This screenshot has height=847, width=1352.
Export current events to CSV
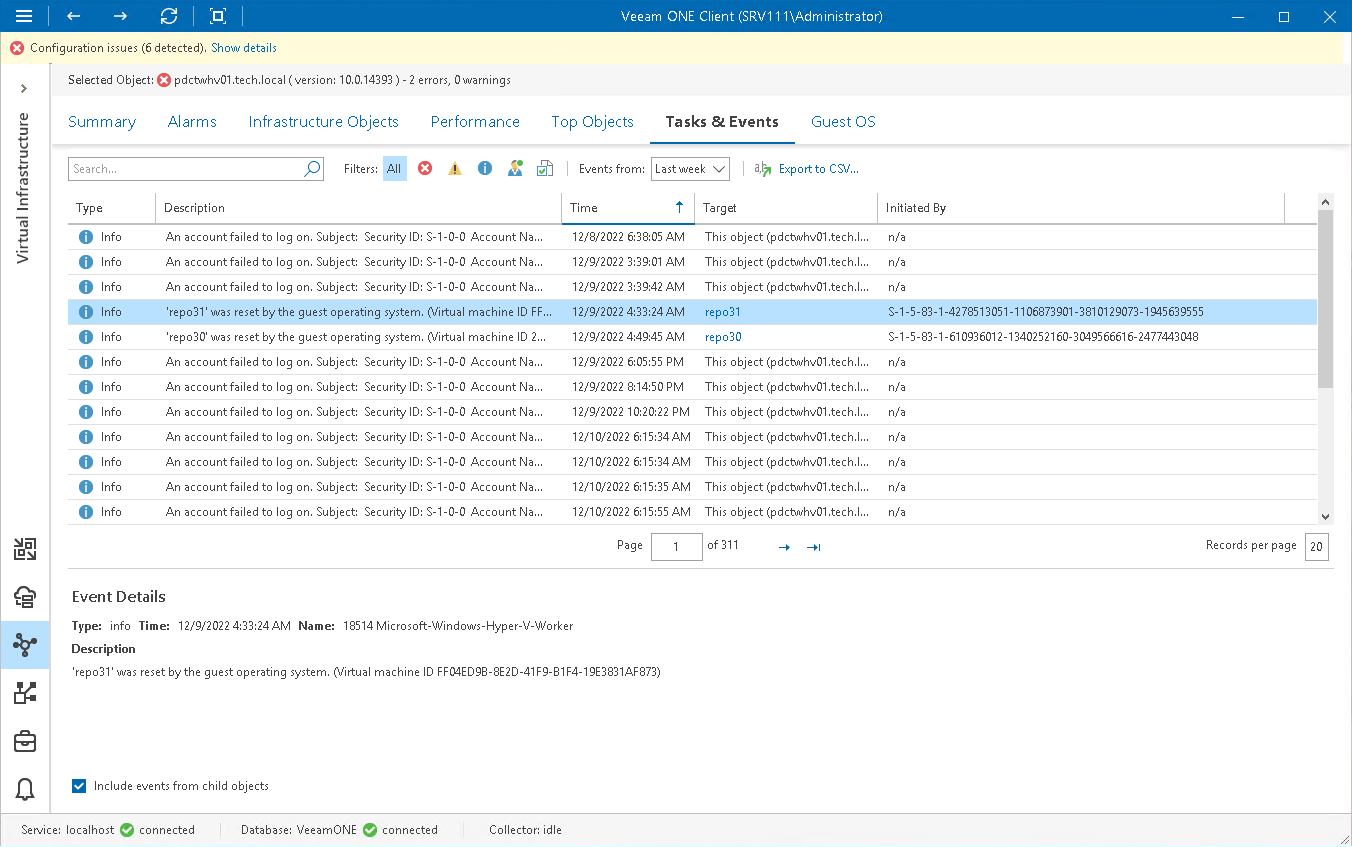coord(816,168)
